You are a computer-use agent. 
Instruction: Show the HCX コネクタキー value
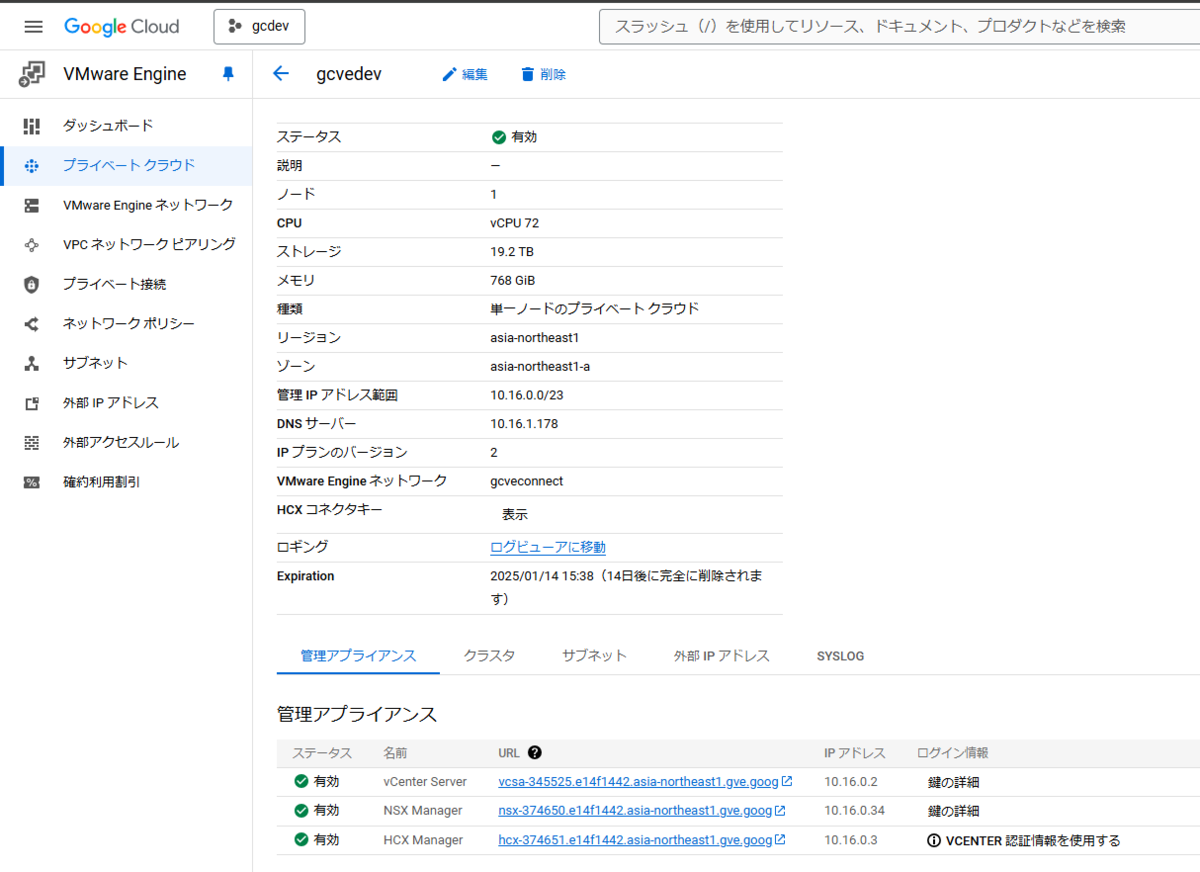pyautogui.click(x=514, y=515)
